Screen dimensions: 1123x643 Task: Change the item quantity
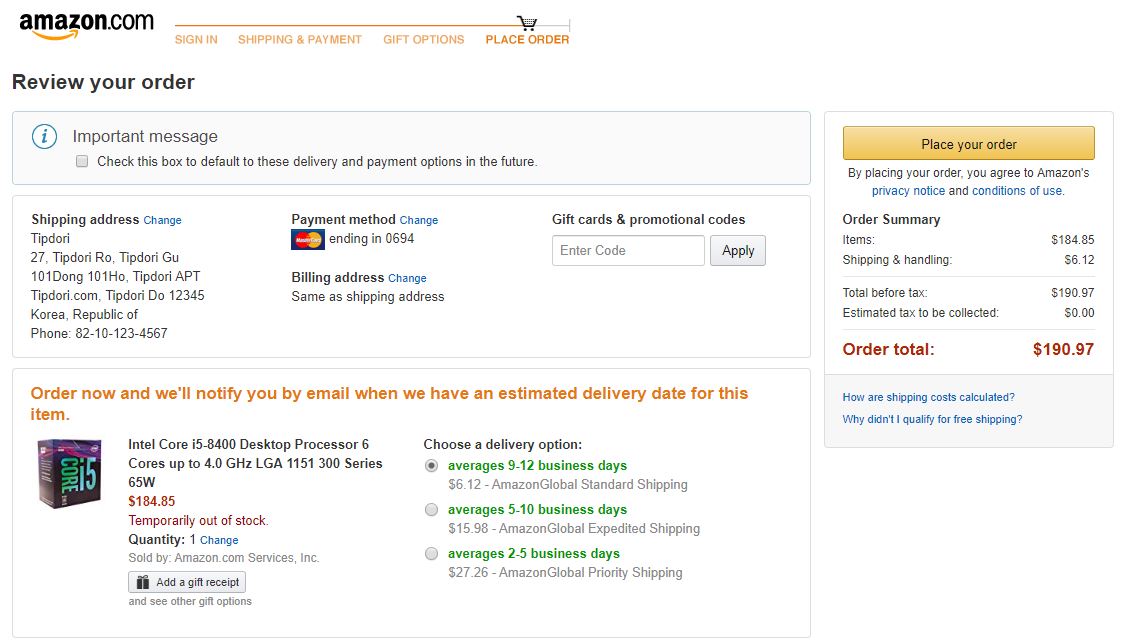pyautogui.click(x=219, y=540)
